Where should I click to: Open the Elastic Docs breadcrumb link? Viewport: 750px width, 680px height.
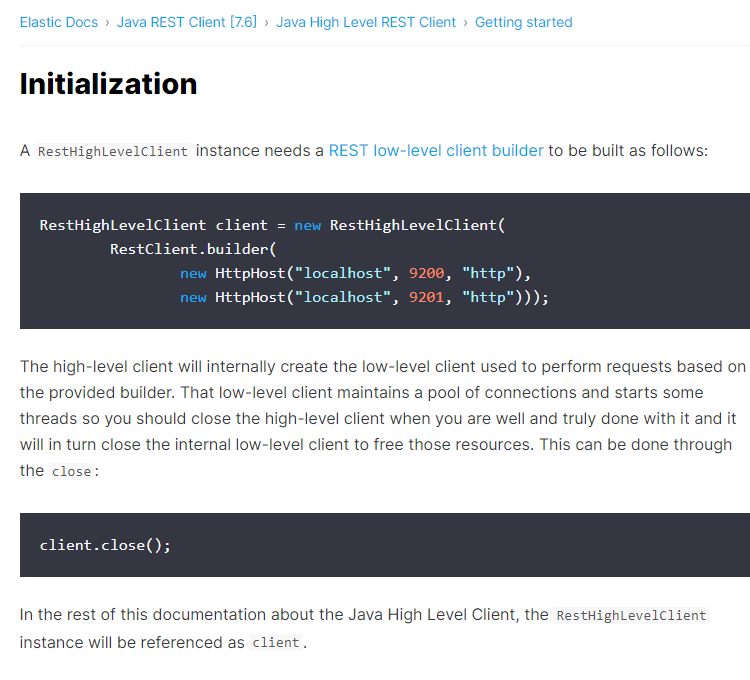[x=59, y=22]
